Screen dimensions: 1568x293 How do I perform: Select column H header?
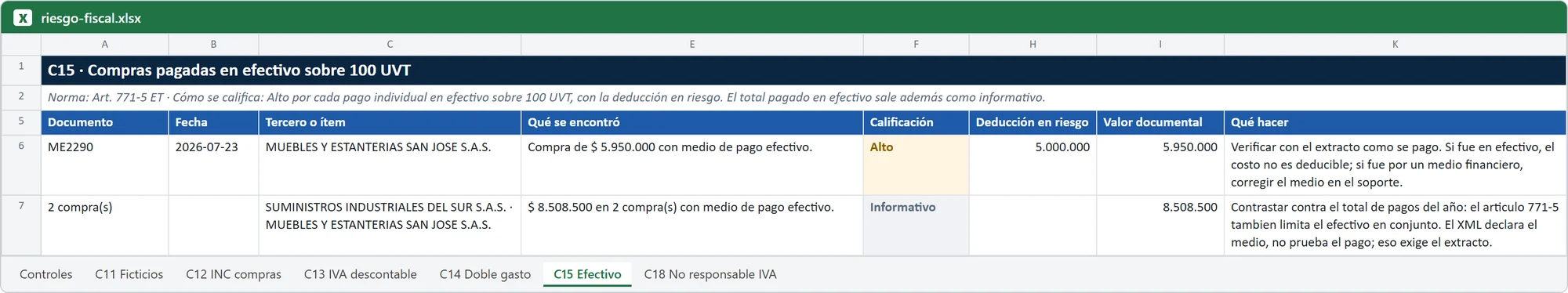[x=1033, y=45]
